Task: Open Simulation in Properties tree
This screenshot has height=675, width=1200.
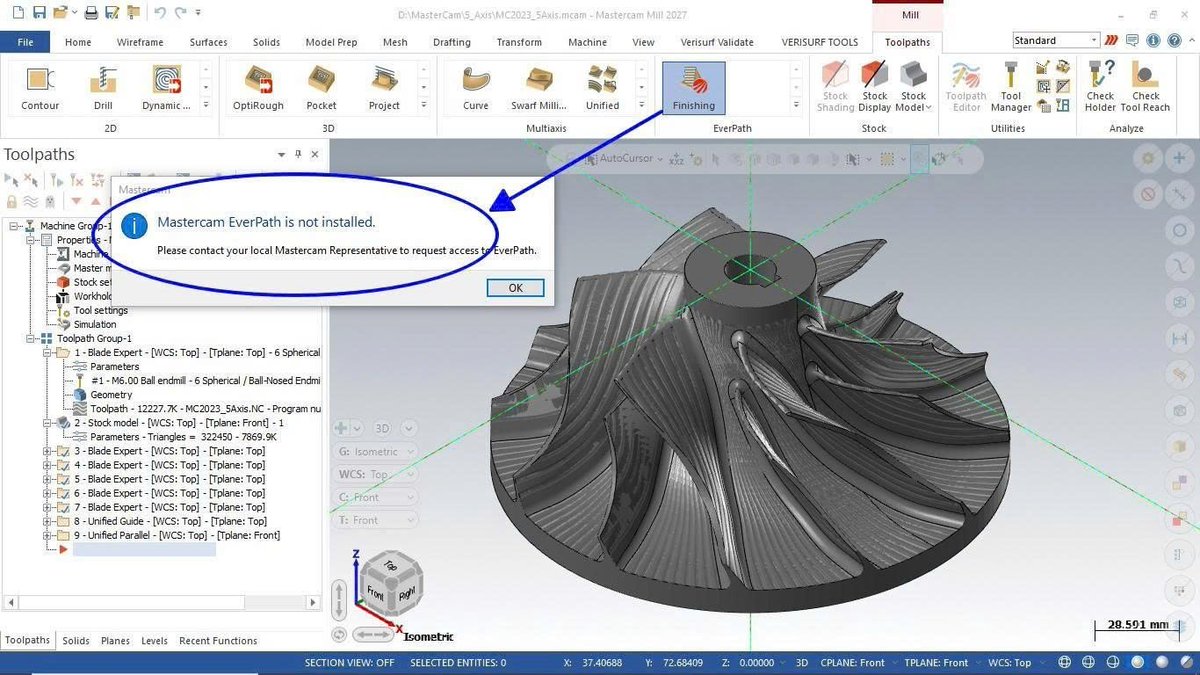Action: pyautogui.click(x=95, y=324)
